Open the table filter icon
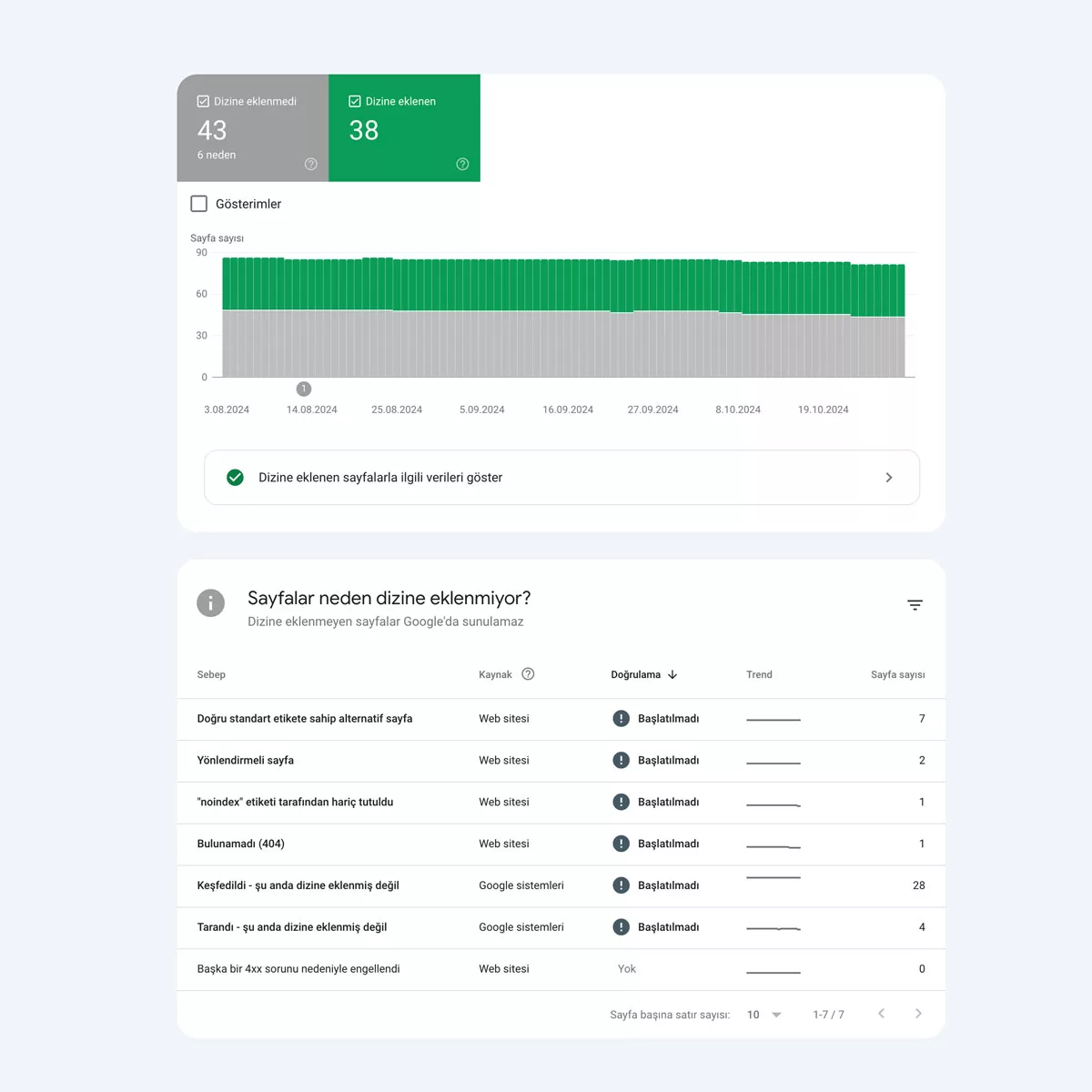 915,605
